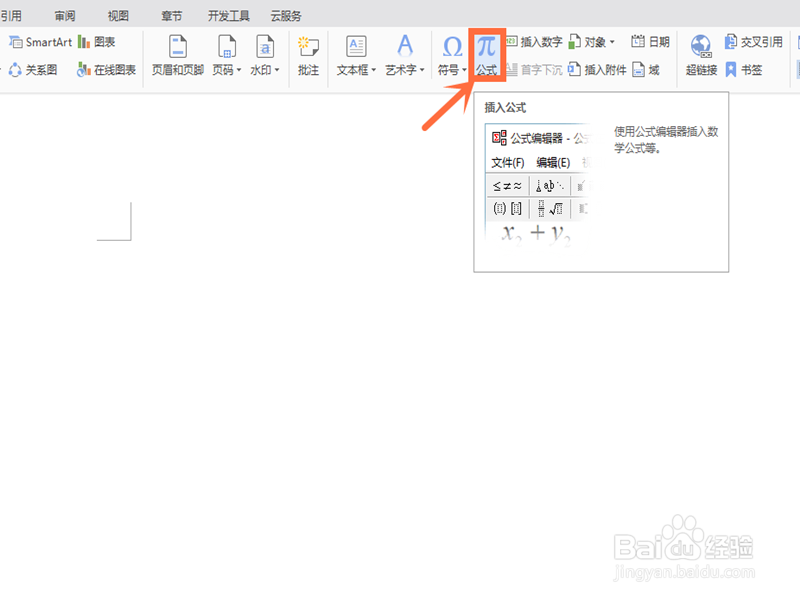Insert a cross-reference (交叉引用)
The width and height of the screenshot is (800, 600).
point(754,42)
